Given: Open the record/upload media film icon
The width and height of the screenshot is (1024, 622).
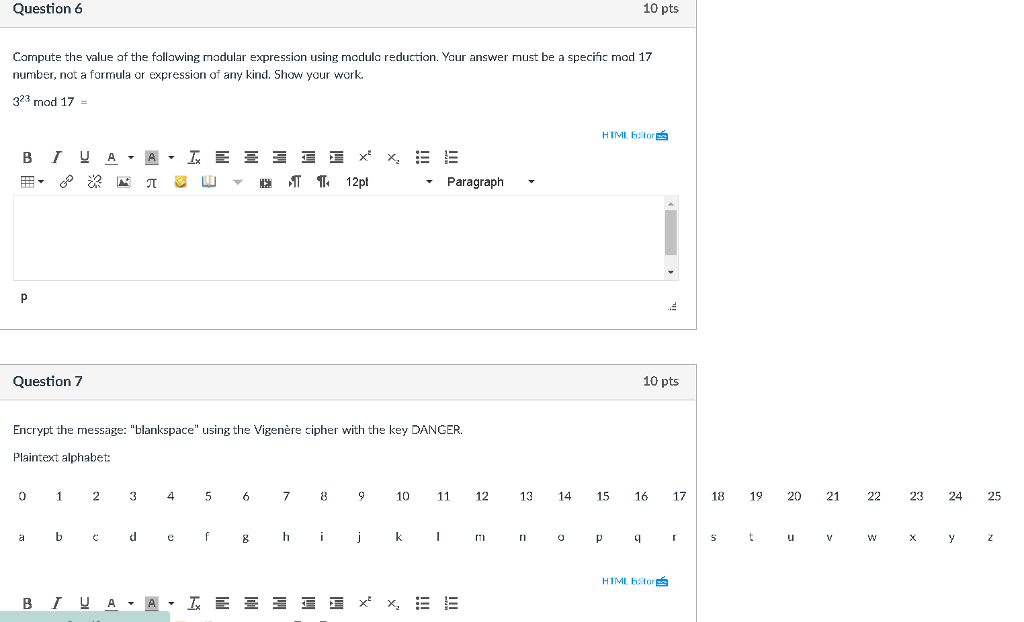Looking at the screenshot, I should click(x=265, y=183).
